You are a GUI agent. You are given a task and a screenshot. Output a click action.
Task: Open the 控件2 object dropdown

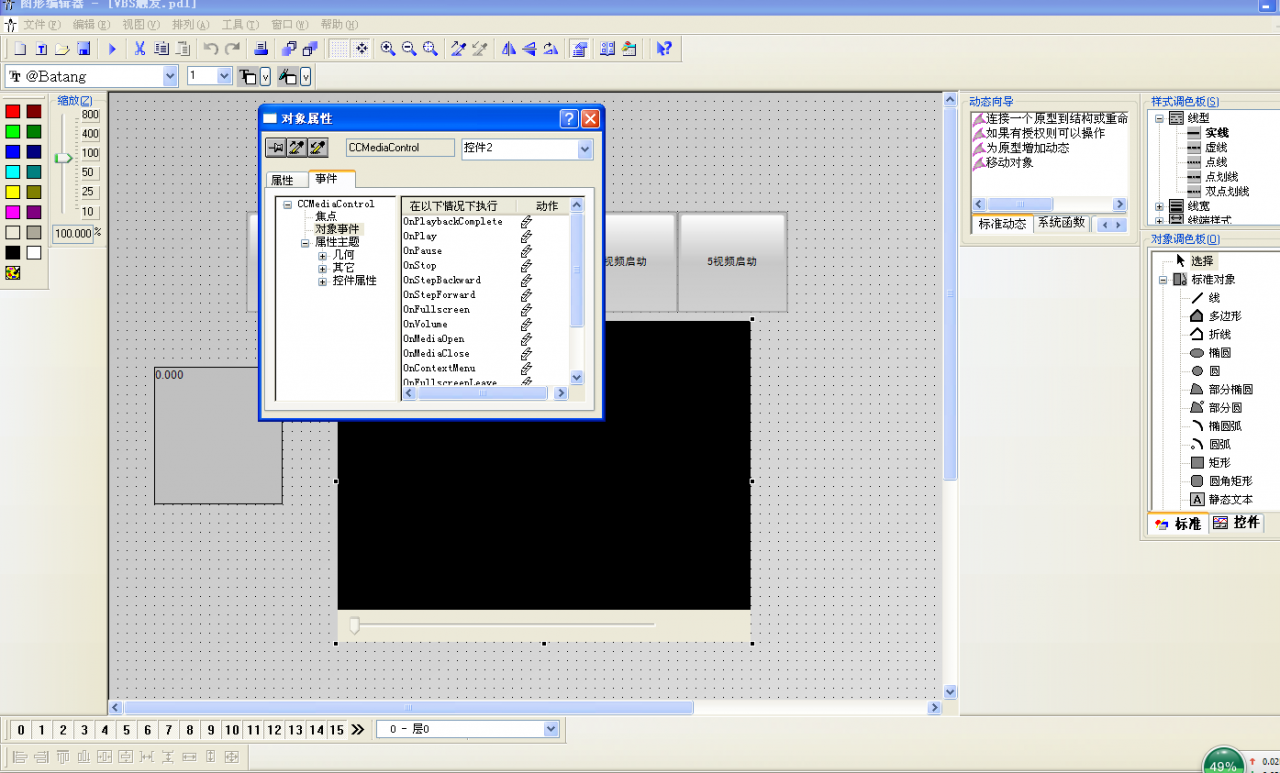point(585,149)
